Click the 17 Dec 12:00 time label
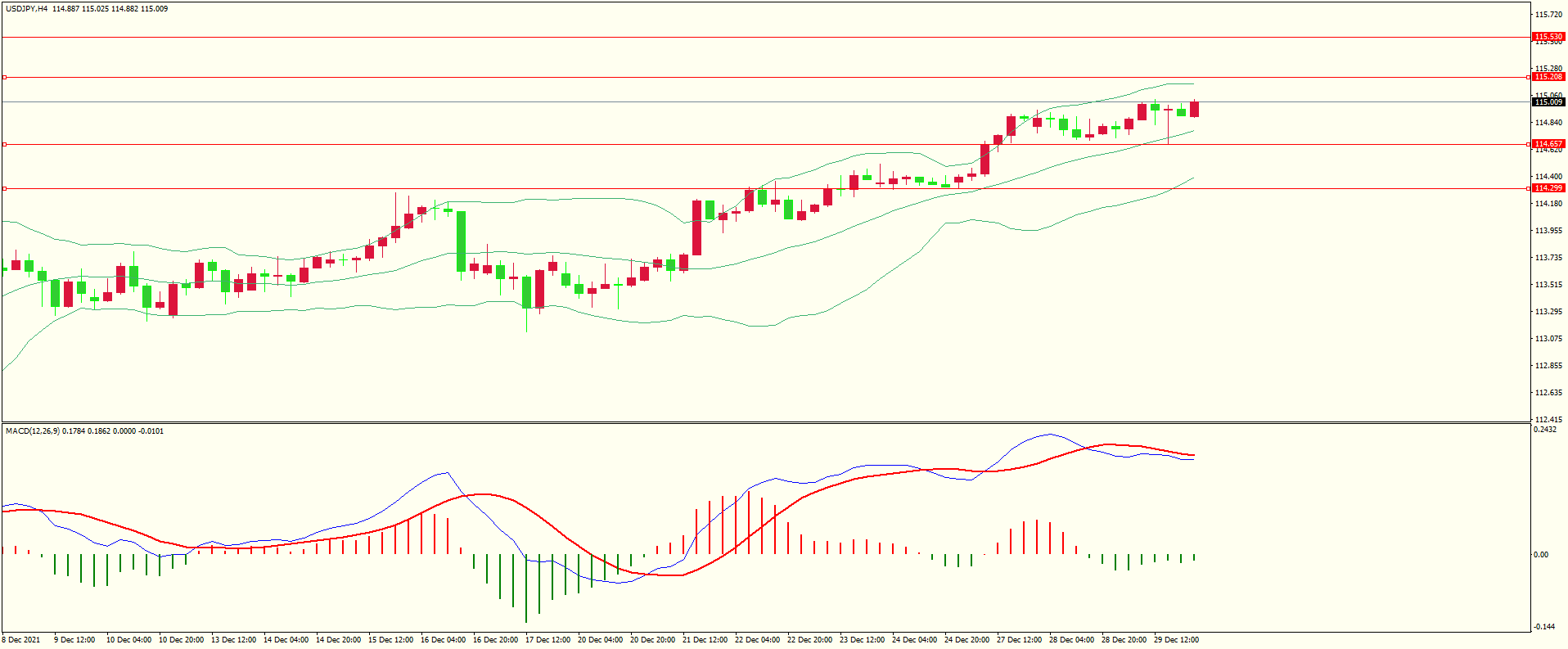Viewport: 1568px width, 649px height. (x=547, y=640)
